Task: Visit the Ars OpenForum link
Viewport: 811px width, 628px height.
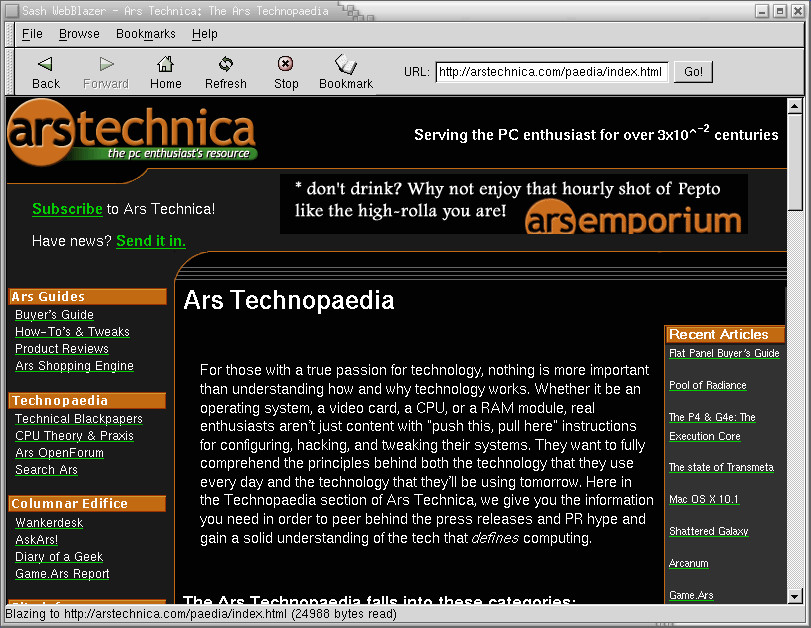Action: pos(59,453)
